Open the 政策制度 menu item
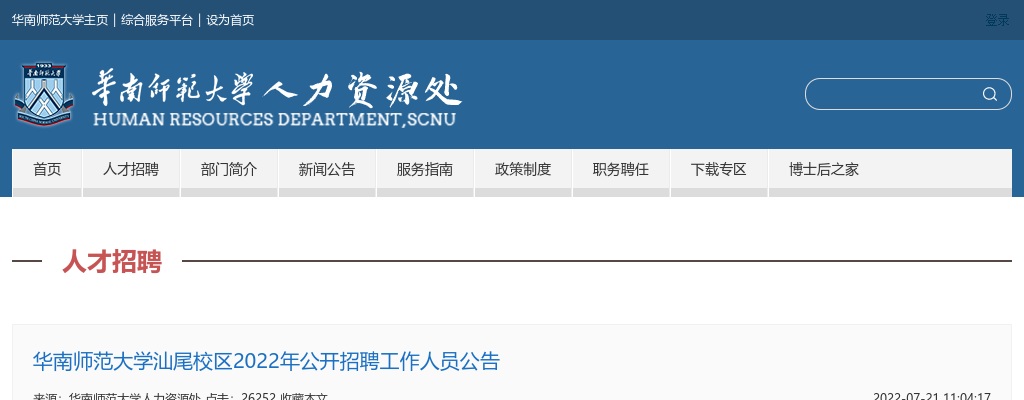 pyautogui.click(x=523, y=170)
